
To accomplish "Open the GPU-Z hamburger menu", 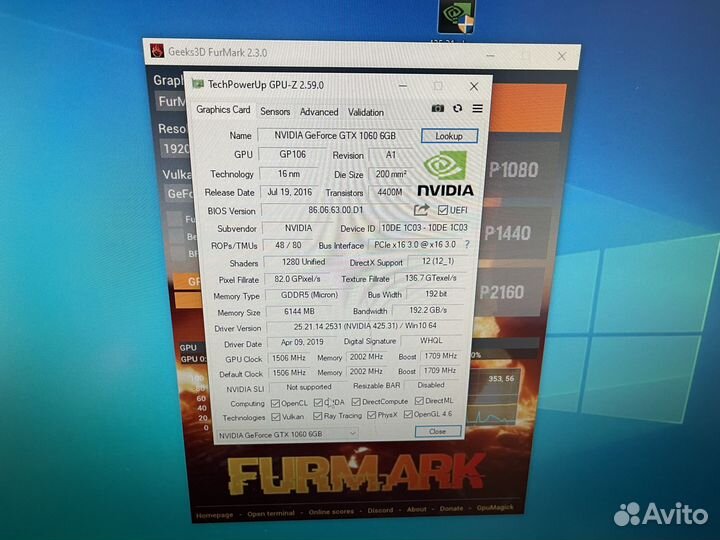I will click(x=477, y=108).
